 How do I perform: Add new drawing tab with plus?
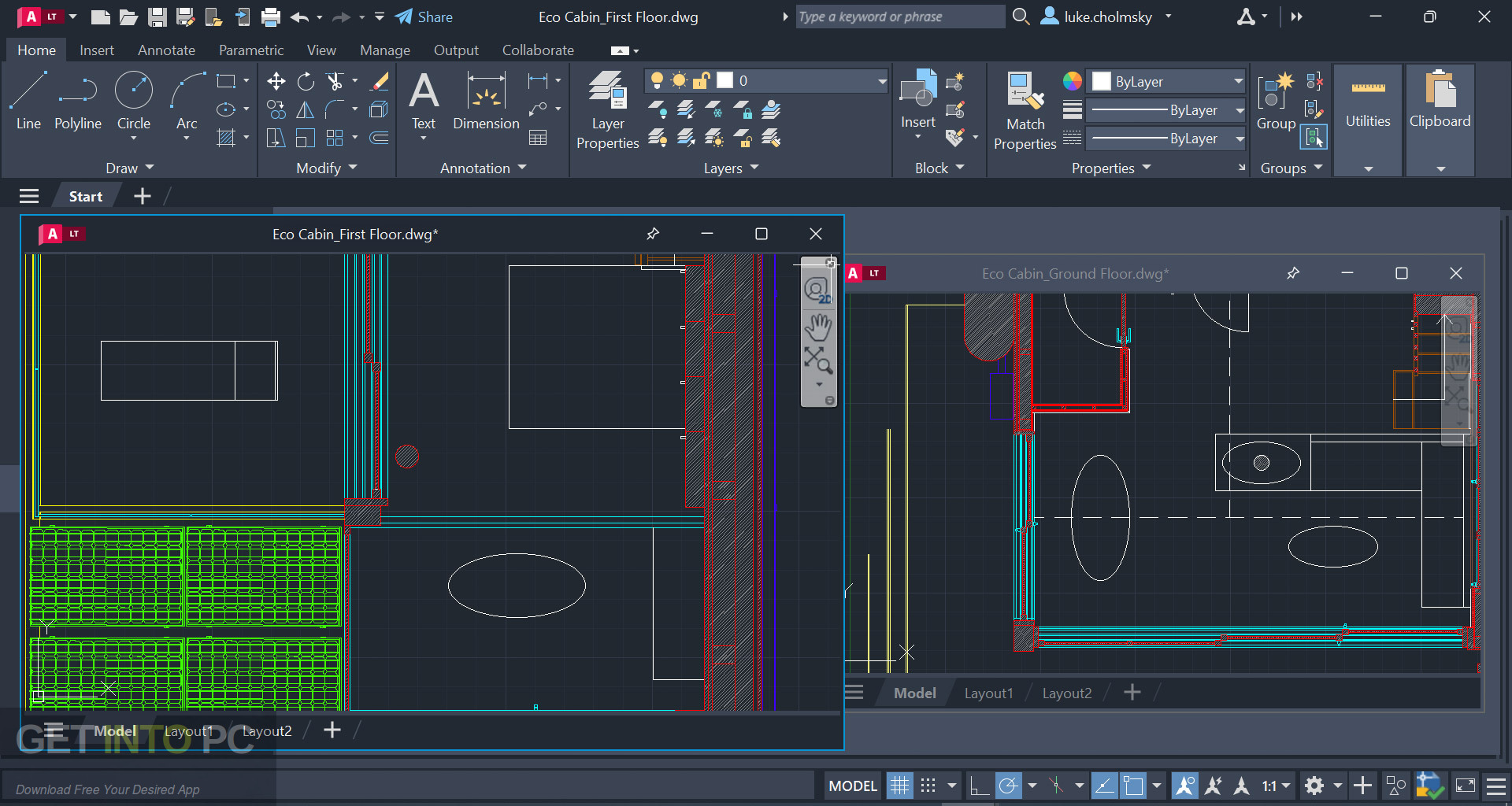tap(142, 196)
